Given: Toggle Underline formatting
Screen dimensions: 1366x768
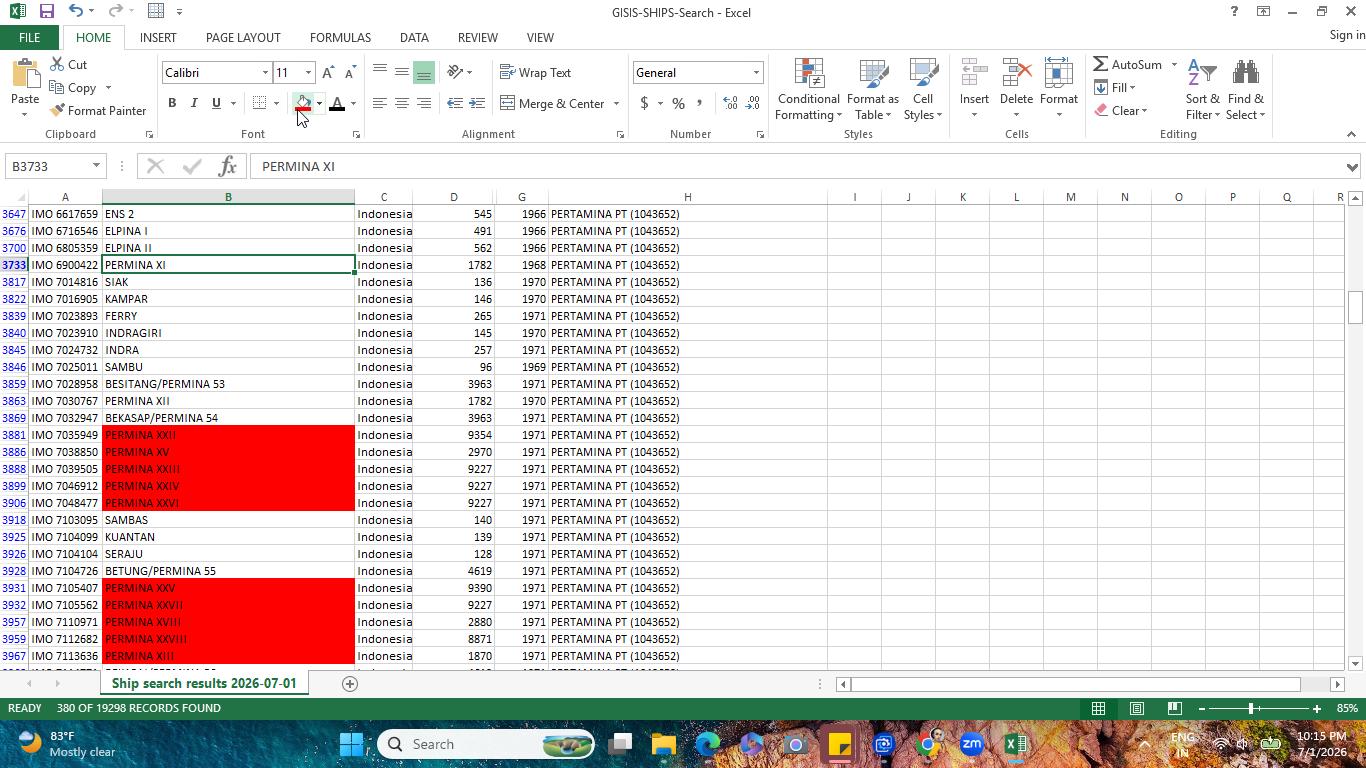Looking at the screenshot, I should click(x=216, y=103).
